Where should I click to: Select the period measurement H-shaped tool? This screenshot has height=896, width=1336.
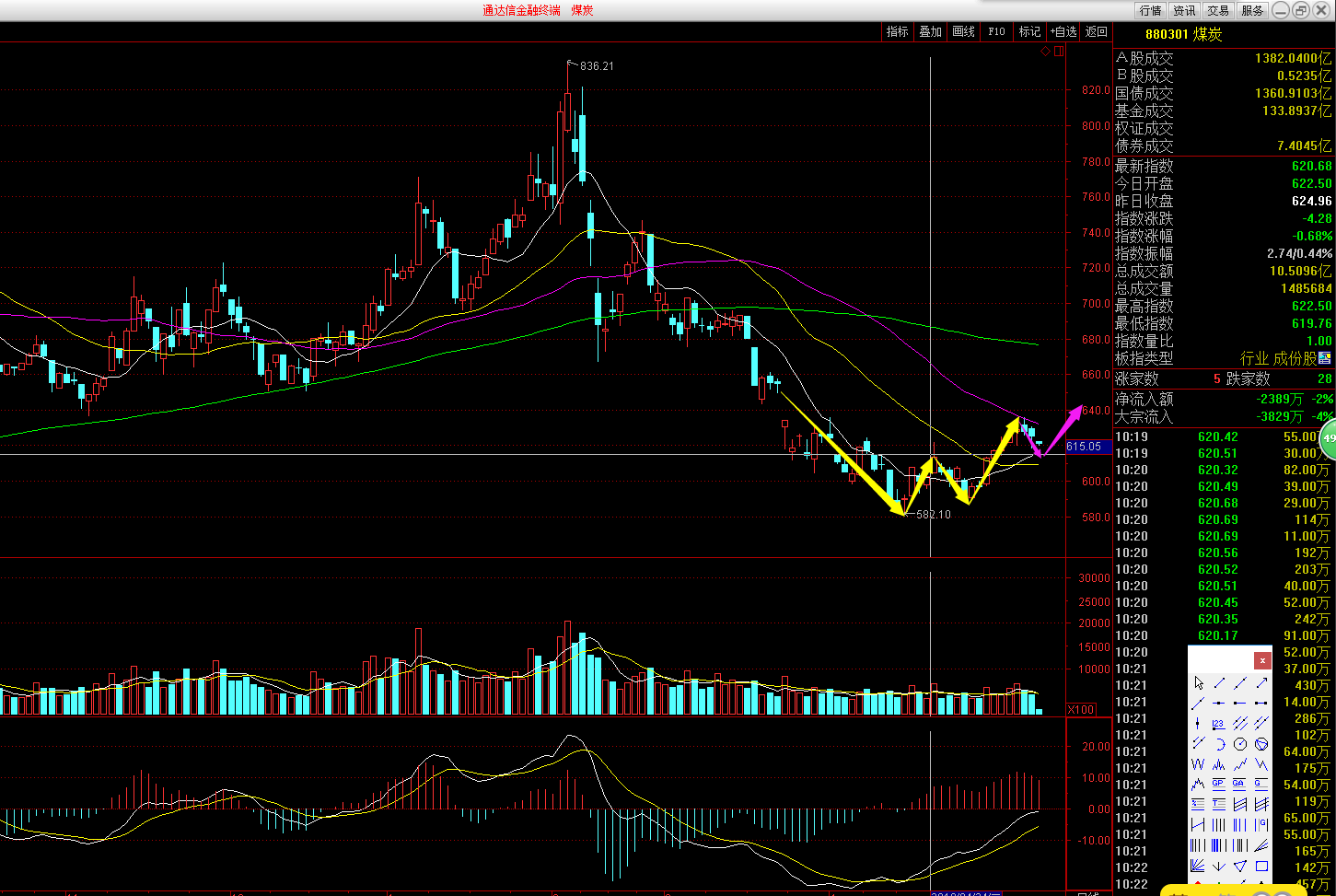(1198, 824)
